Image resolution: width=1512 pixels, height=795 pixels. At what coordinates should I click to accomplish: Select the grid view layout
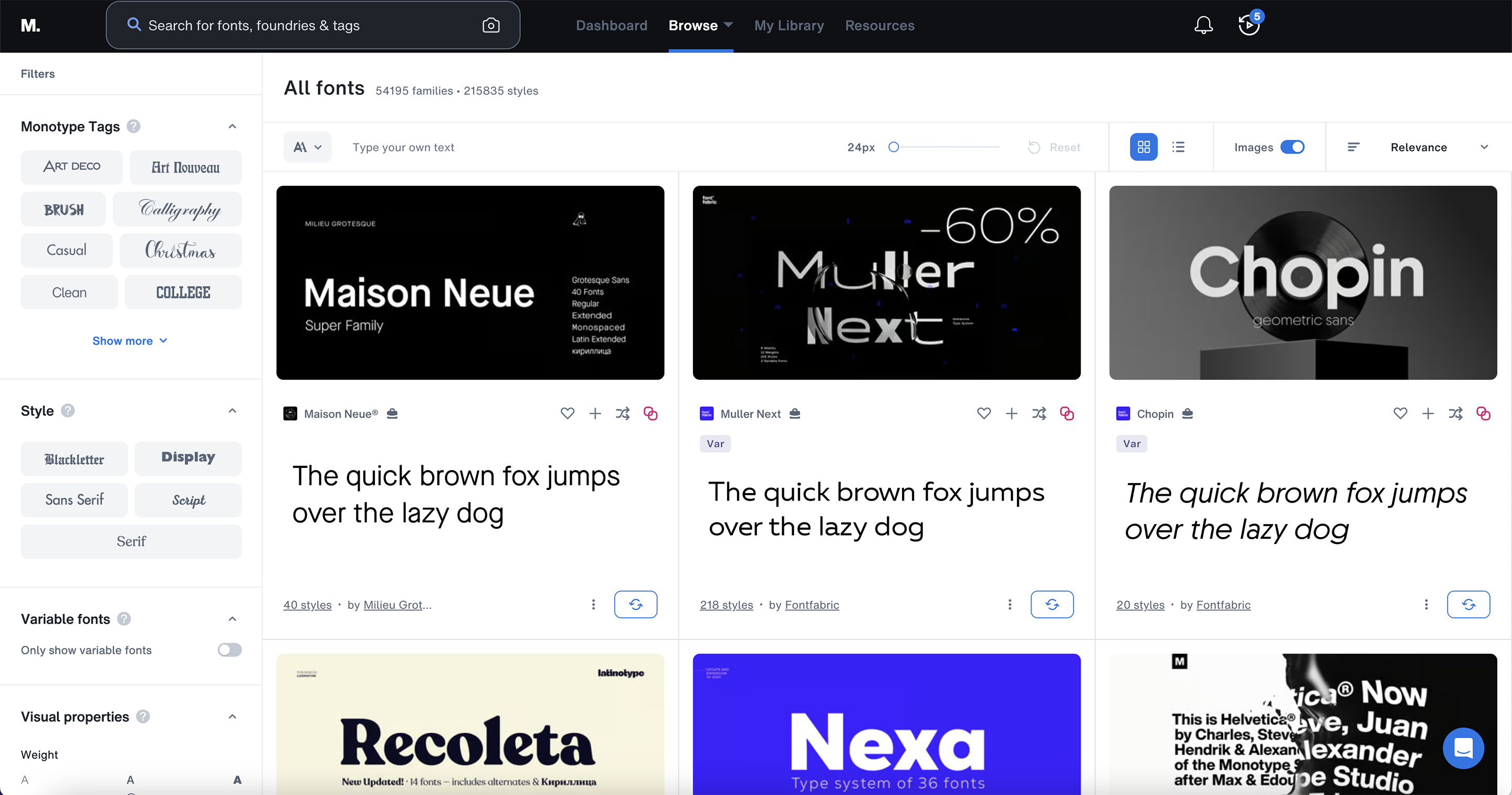tap(1143, 147)
